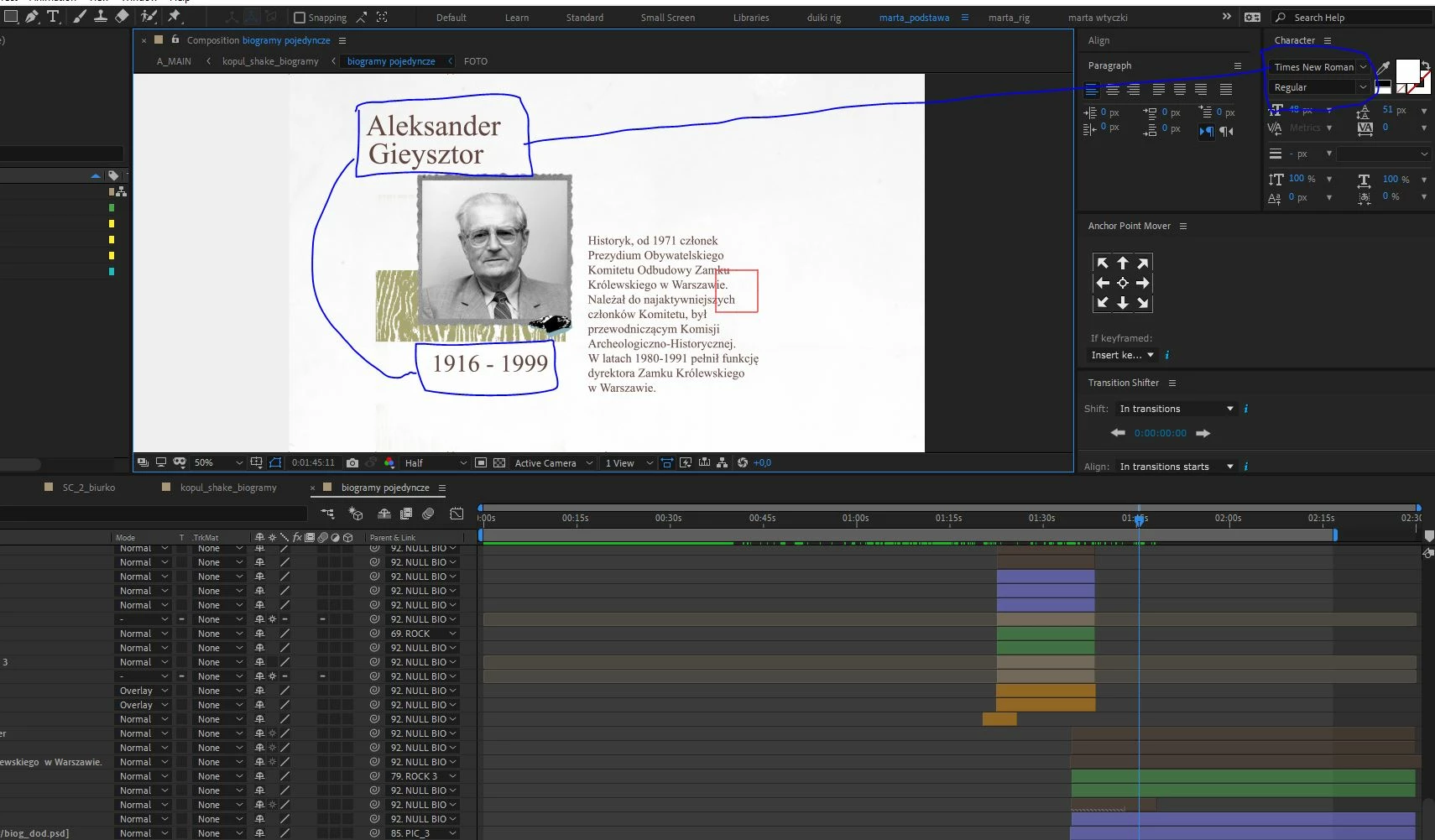Open the 50% magnification dropdown
Screen dimensions: 1435x840
218,462
